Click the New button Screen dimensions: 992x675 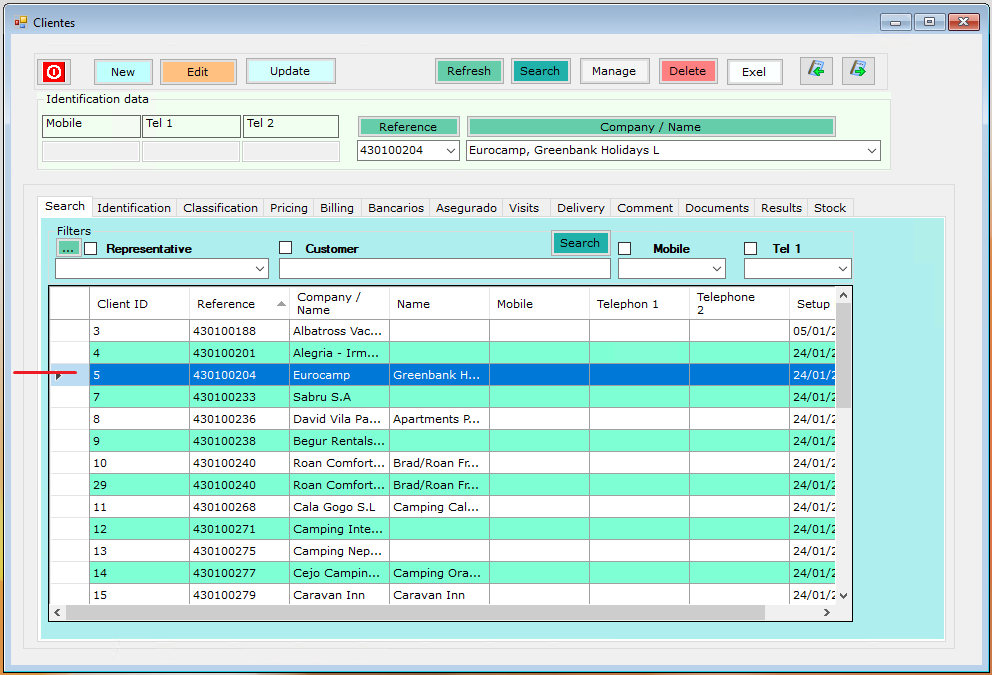coord(123,71)
